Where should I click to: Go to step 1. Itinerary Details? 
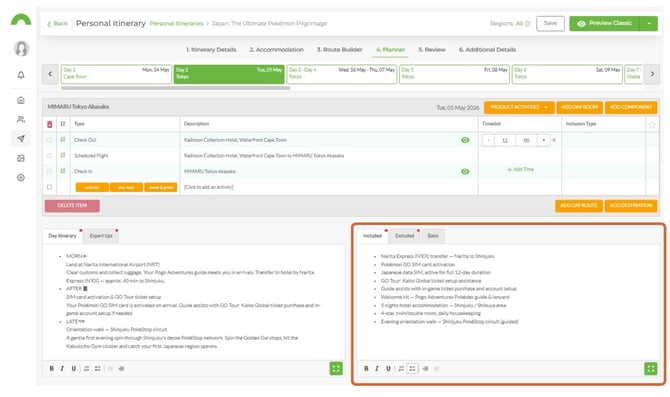pyautogui.click(x=211, y=50)
